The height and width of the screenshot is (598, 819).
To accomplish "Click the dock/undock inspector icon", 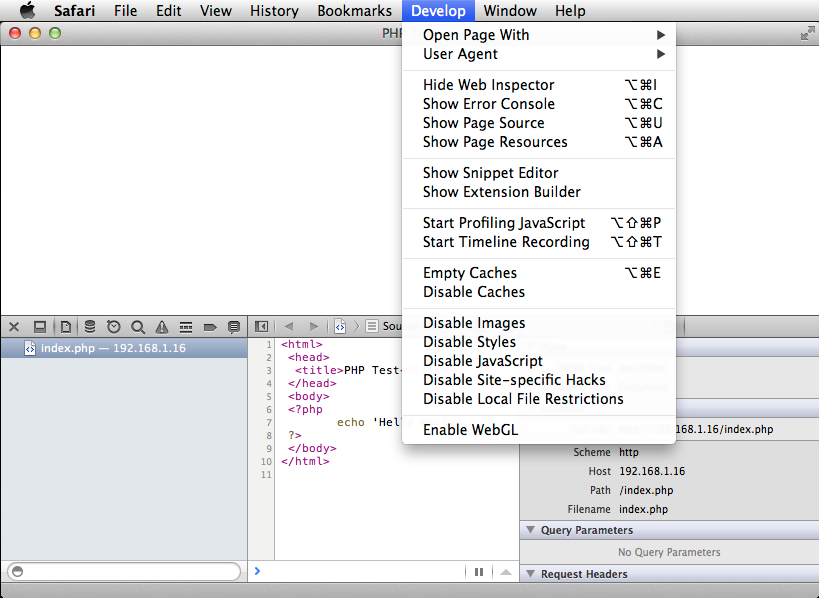I will click(x=40, y=327).
